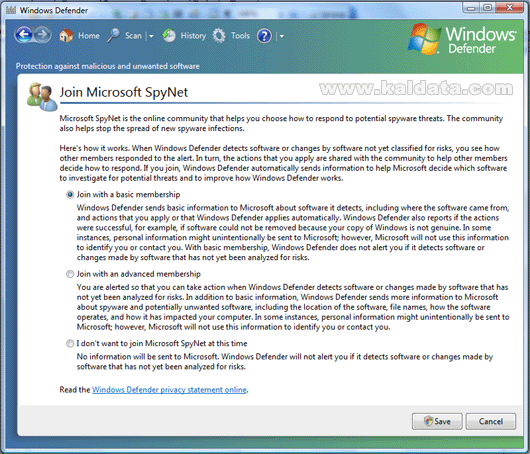Minimize the Windows Defender window
This screenshot has height=454, width=530.
[472, 8]
